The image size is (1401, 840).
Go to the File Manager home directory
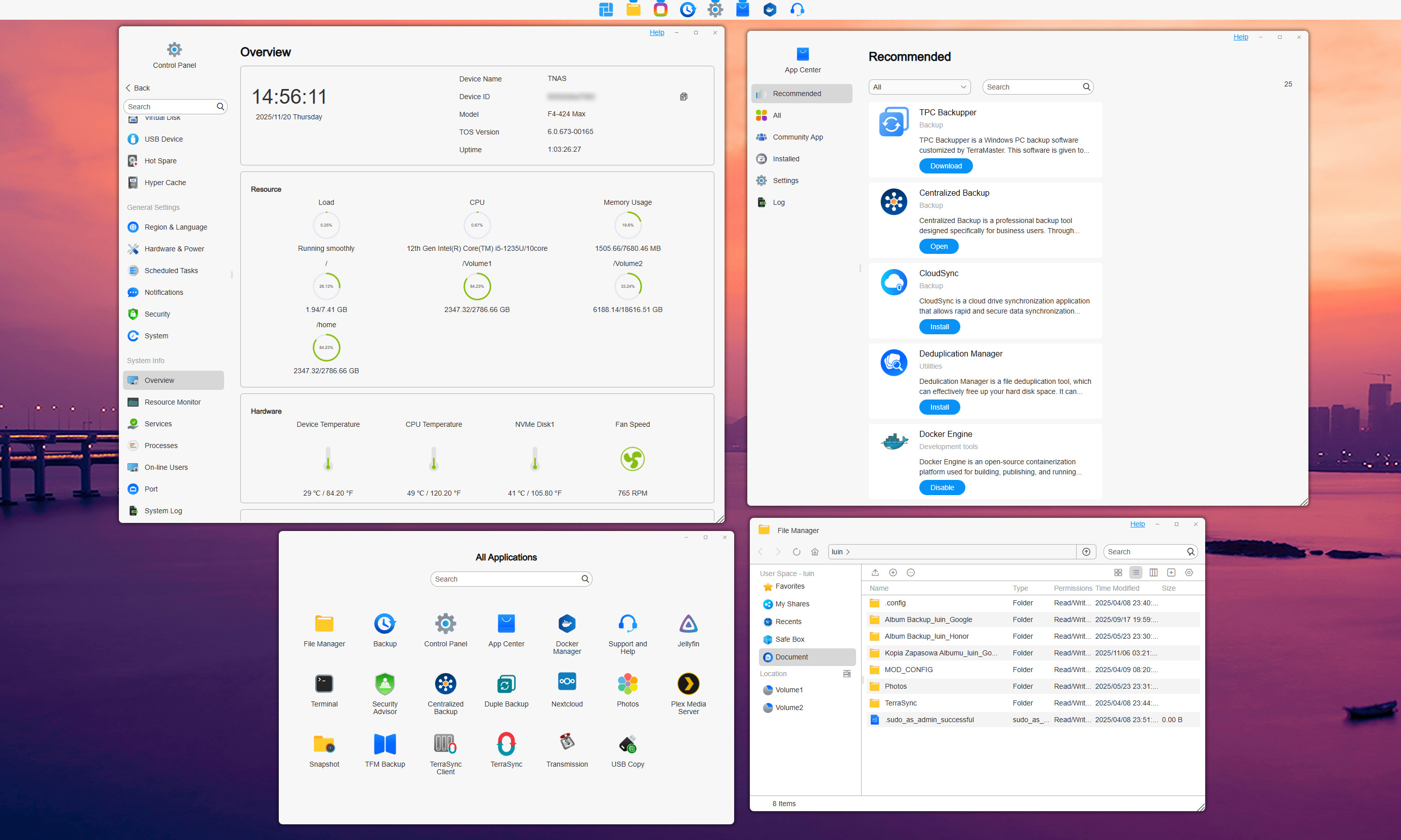[814, 552]
